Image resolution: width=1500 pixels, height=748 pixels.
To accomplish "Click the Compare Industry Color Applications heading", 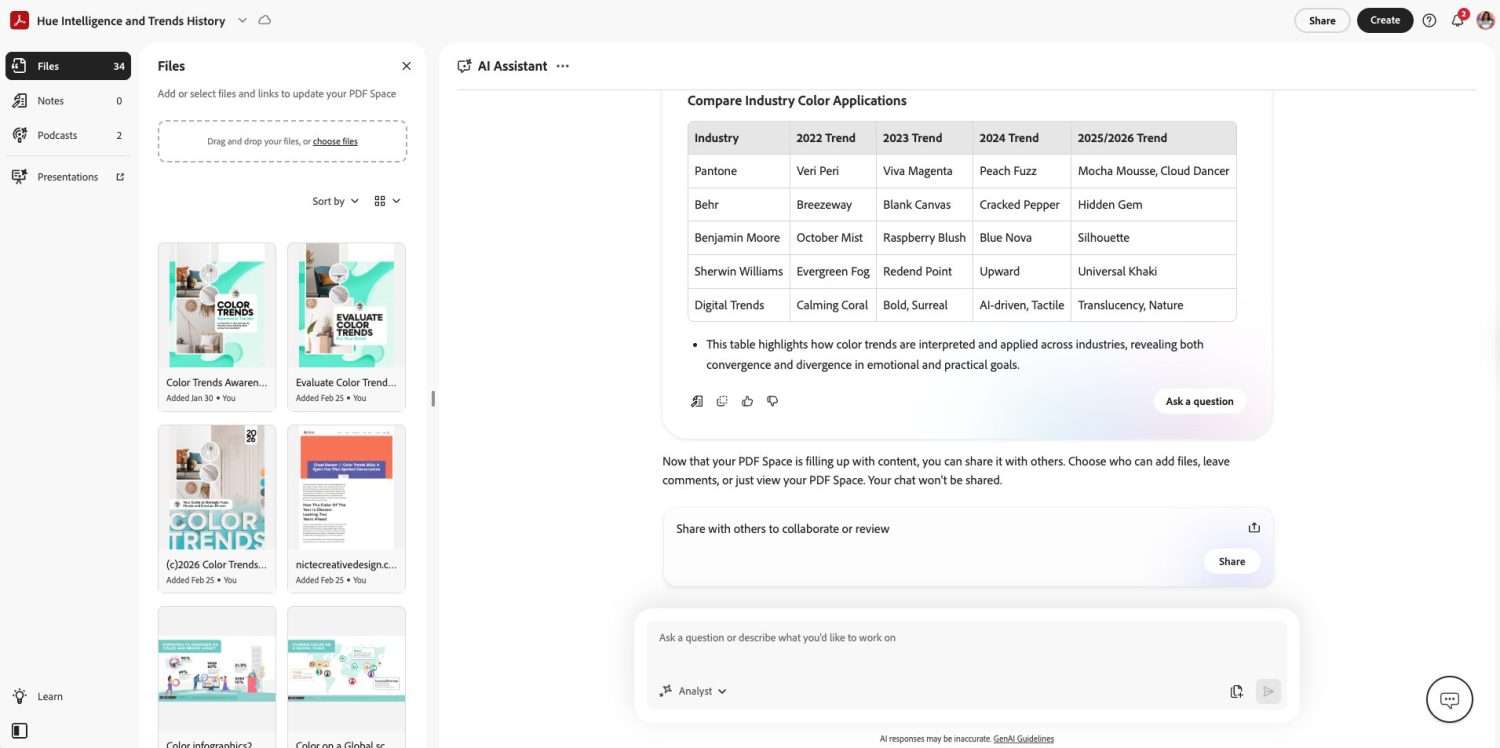I will pyautogui.click(x=797, y=101).
